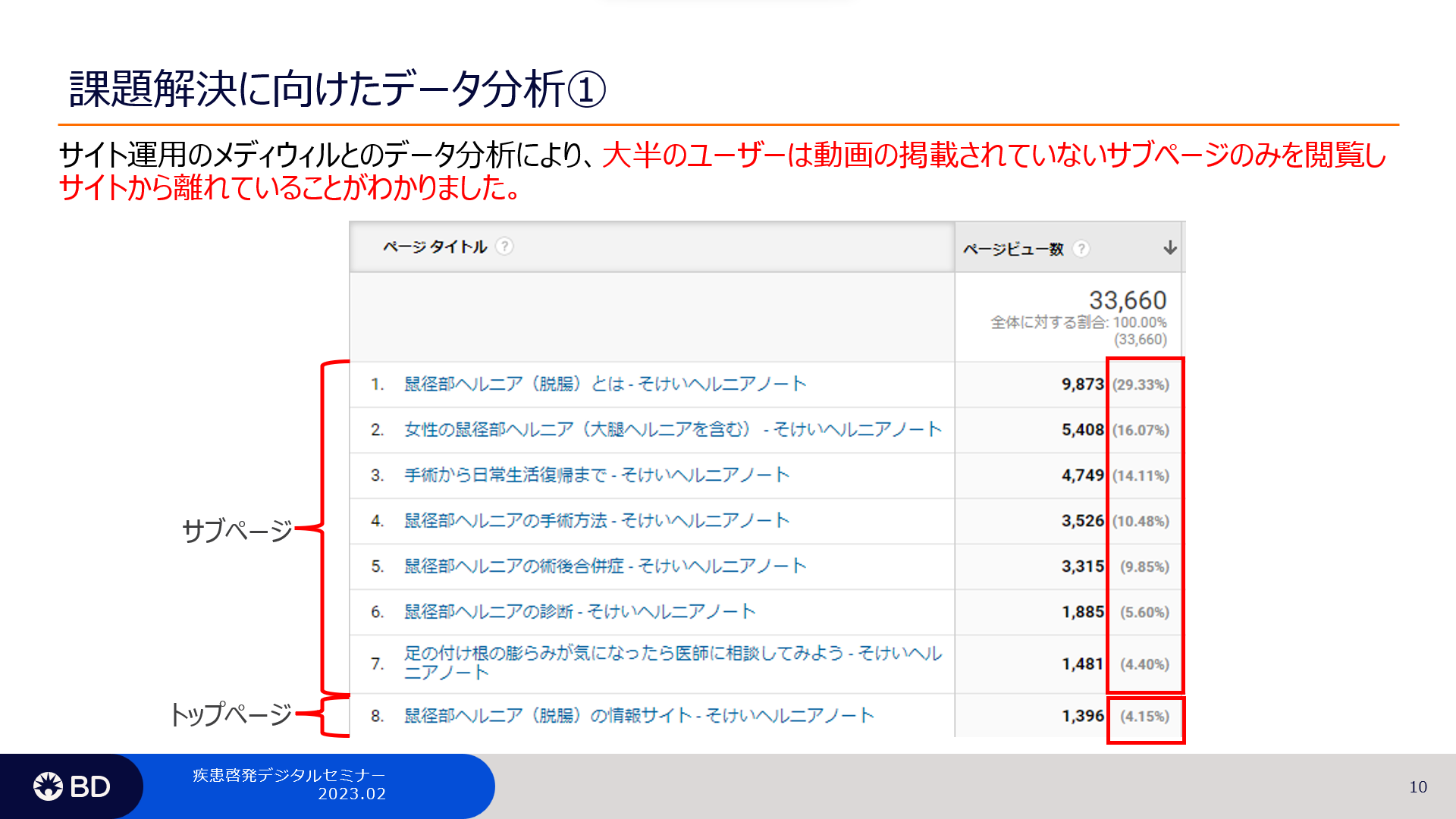
Task: Click the ページビュー数 column header label
Action: click(1013, 249)
